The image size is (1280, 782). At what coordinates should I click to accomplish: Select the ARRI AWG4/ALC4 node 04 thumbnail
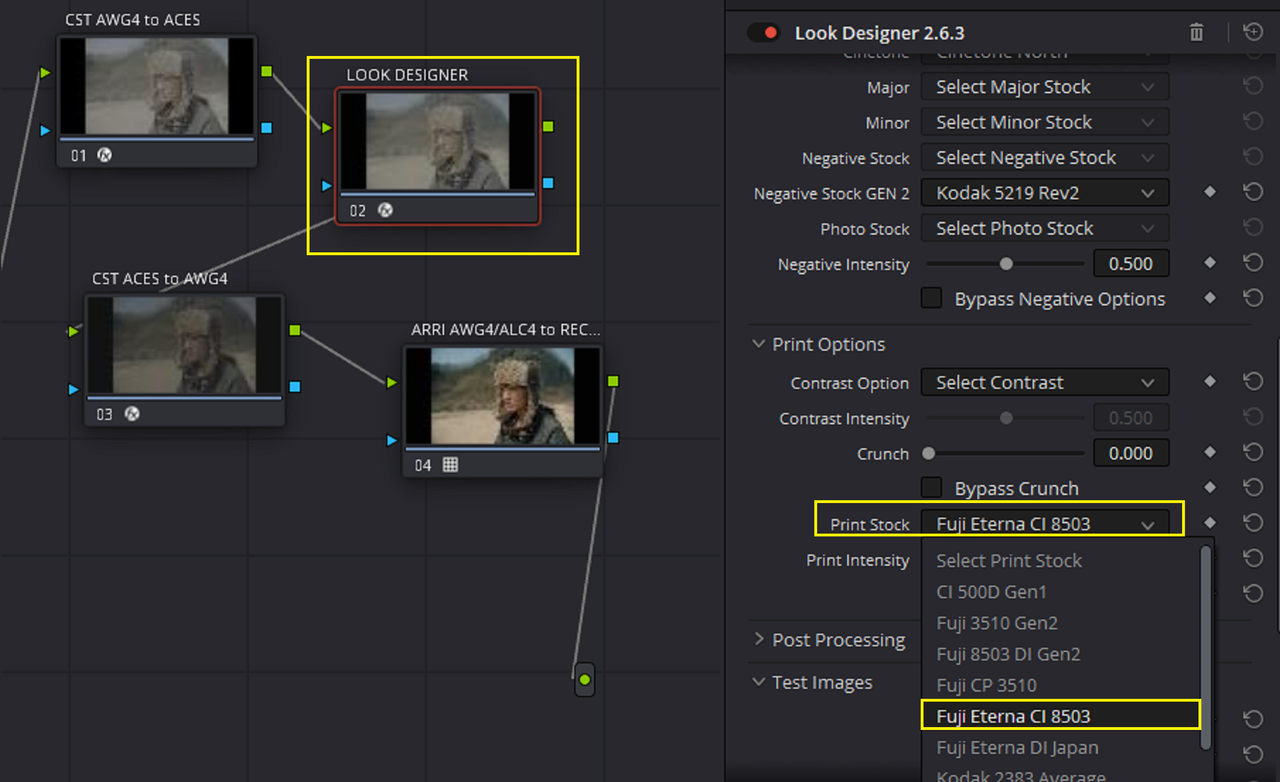coord(503,396)
